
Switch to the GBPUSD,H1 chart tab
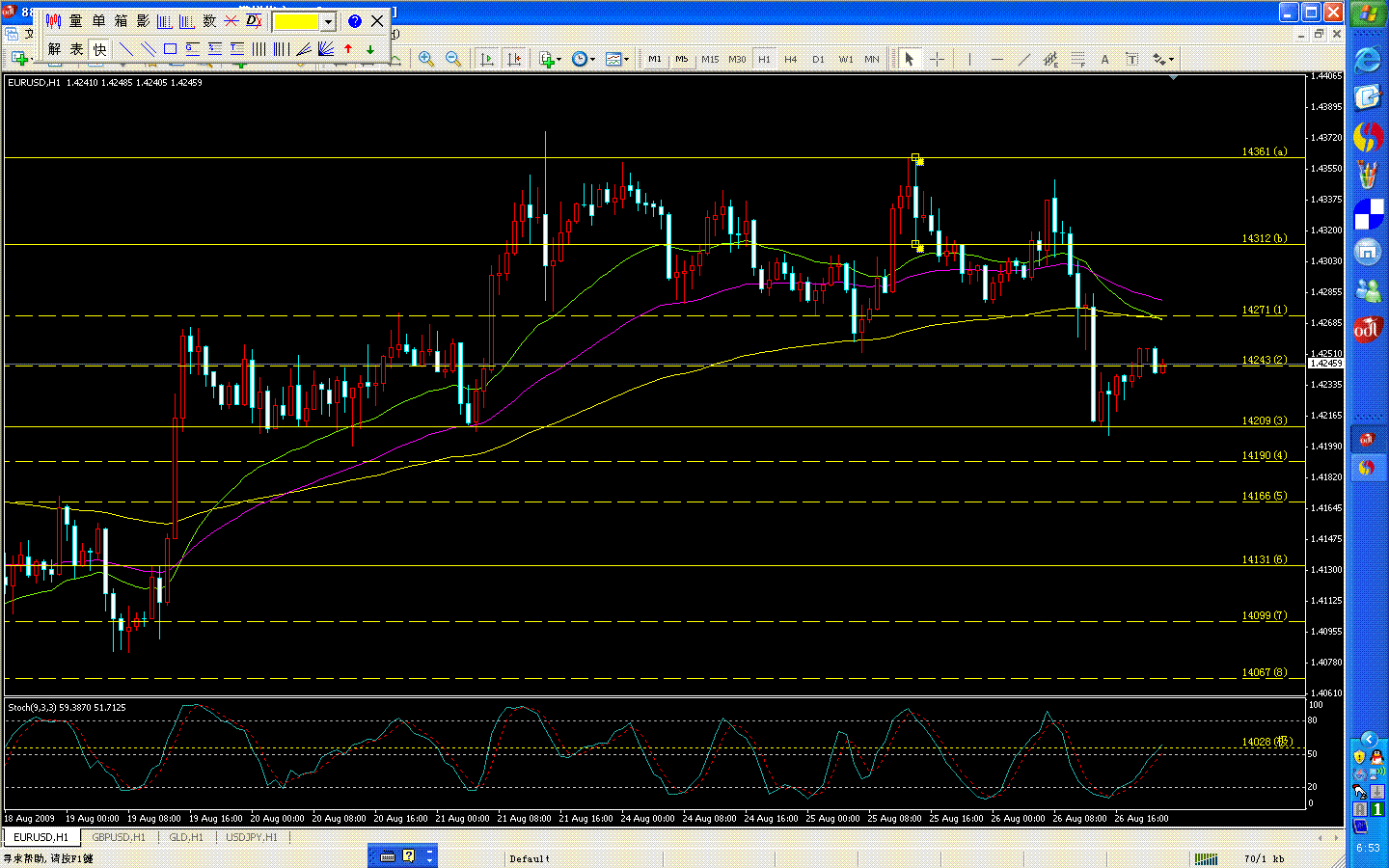pos(119,837)
